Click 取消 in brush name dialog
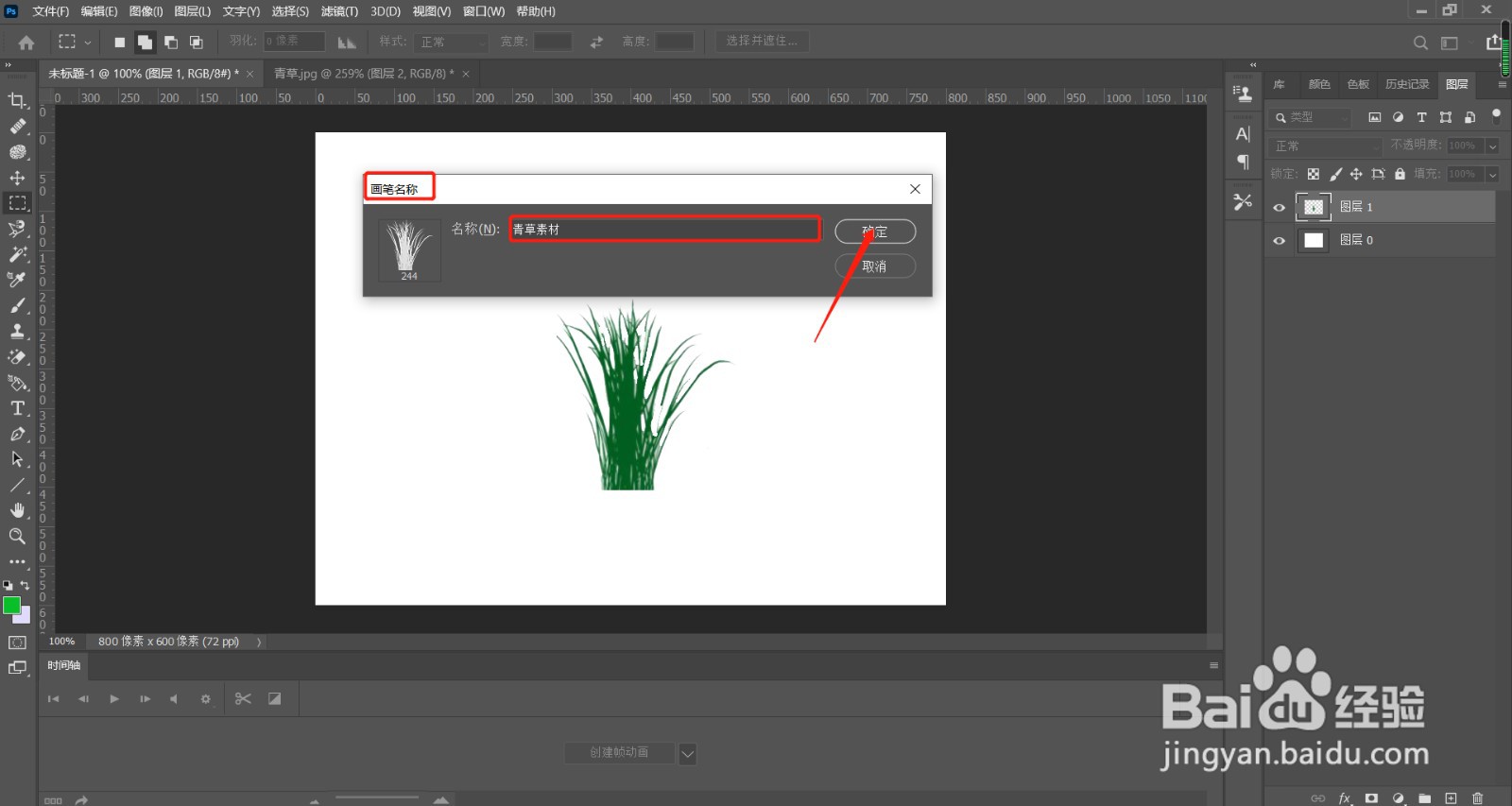This screenshot has width=1512, height=806. click(875, 266)
